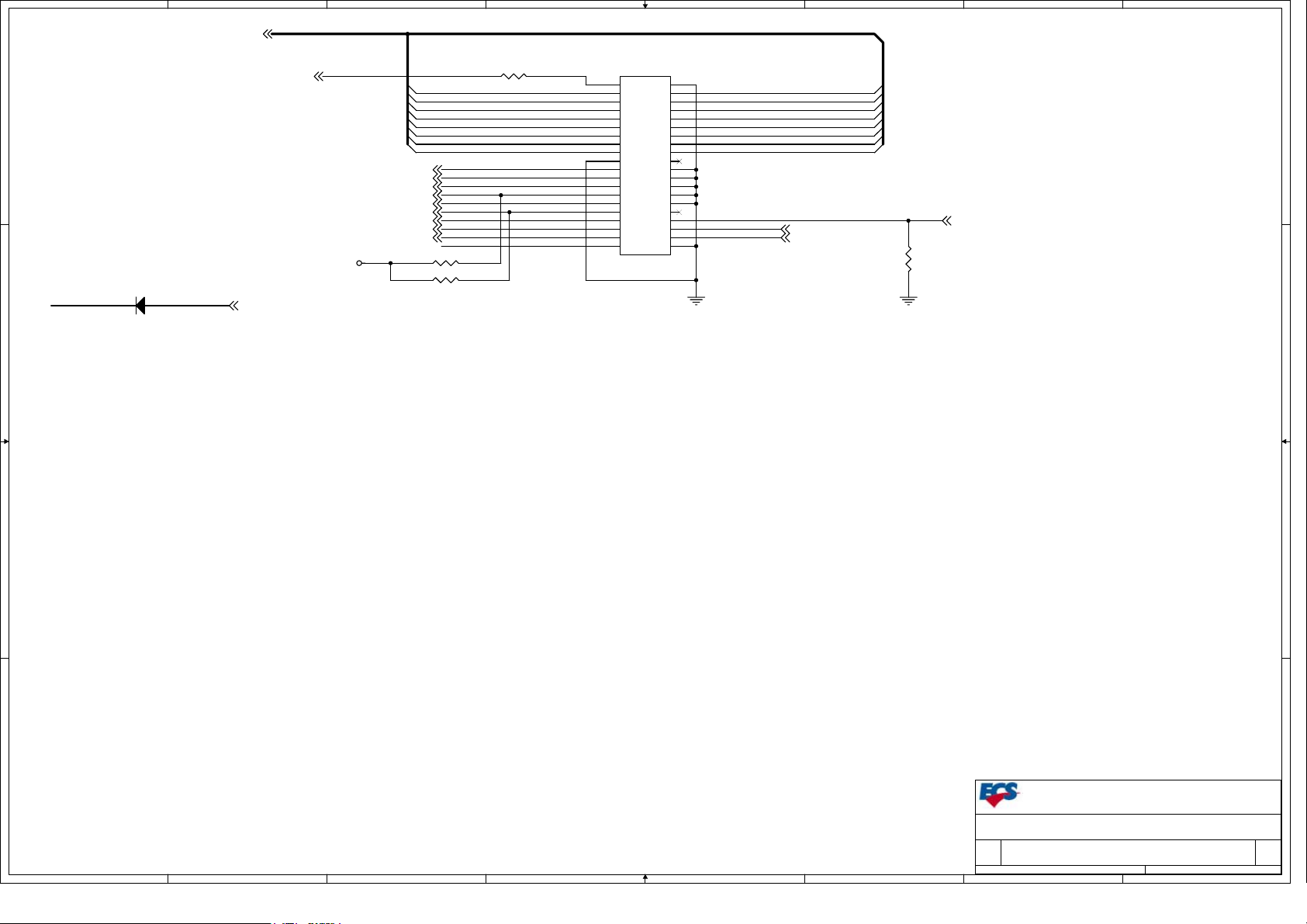
Task: Click the off-page connector feeding the top resistor
Action: click(318, 76)
